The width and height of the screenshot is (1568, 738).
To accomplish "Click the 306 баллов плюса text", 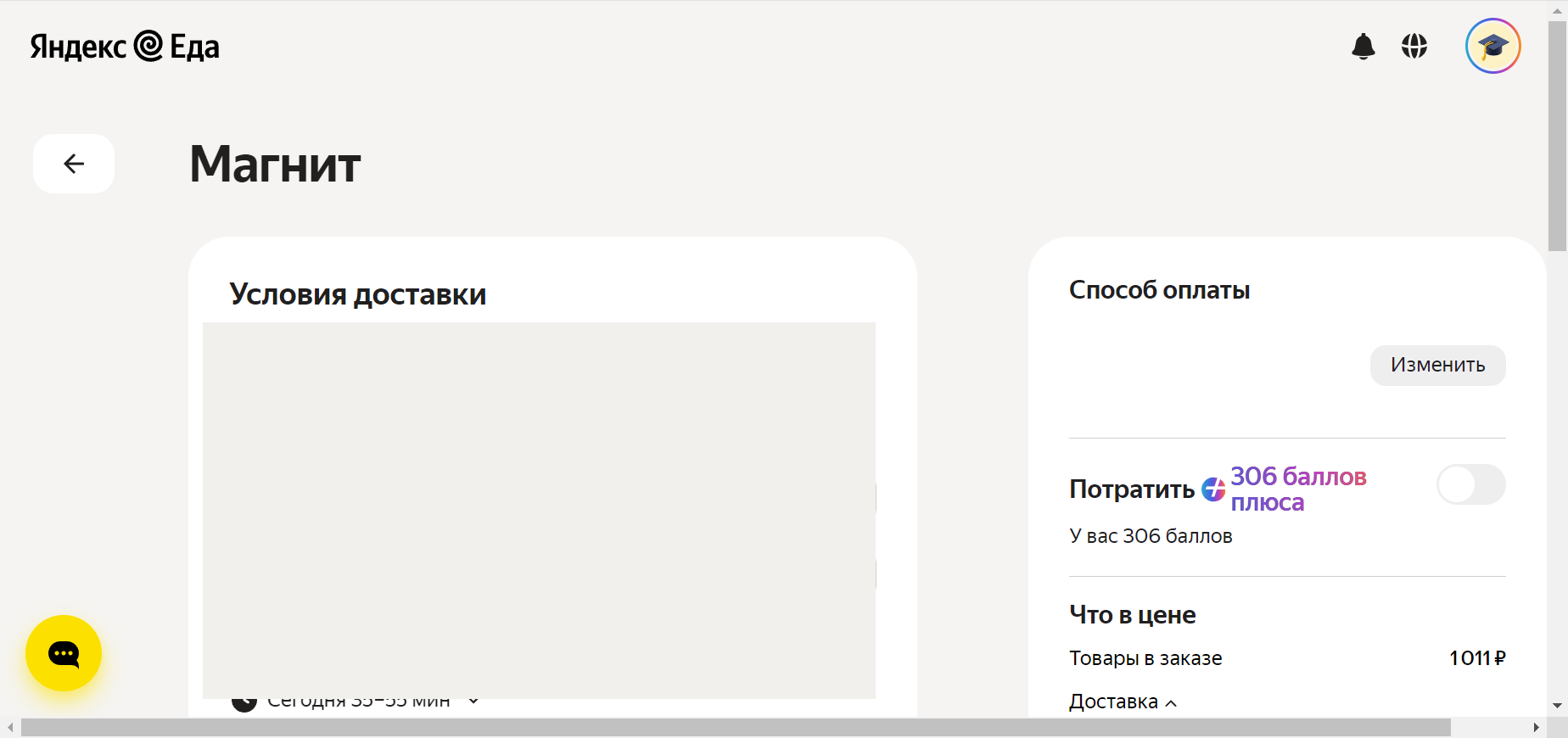I will [1298, 489].
